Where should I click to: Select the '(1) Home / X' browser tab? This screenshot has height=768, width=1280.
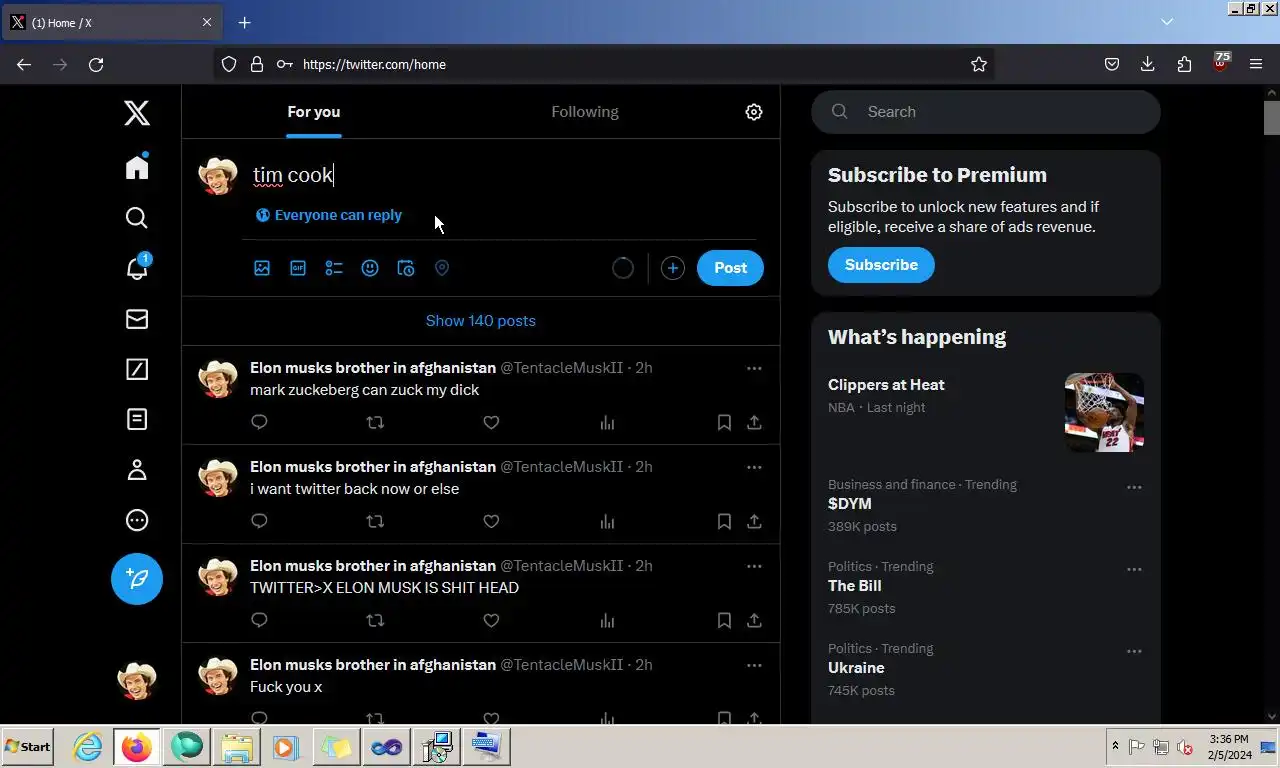[x=111, y=22]
